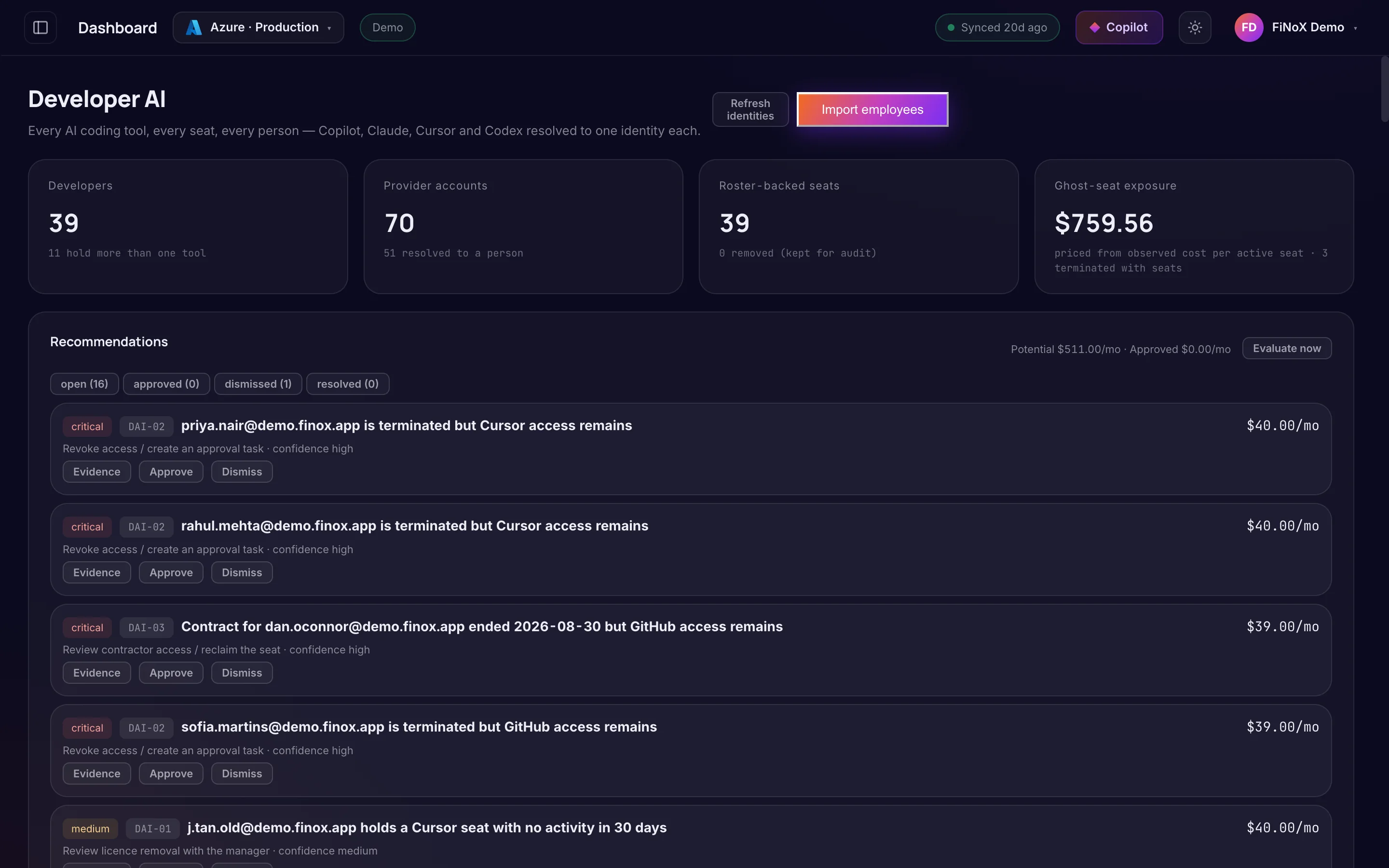Click Import employees button
This screenshot has width=1389, height=868.
tap(872, 109)
